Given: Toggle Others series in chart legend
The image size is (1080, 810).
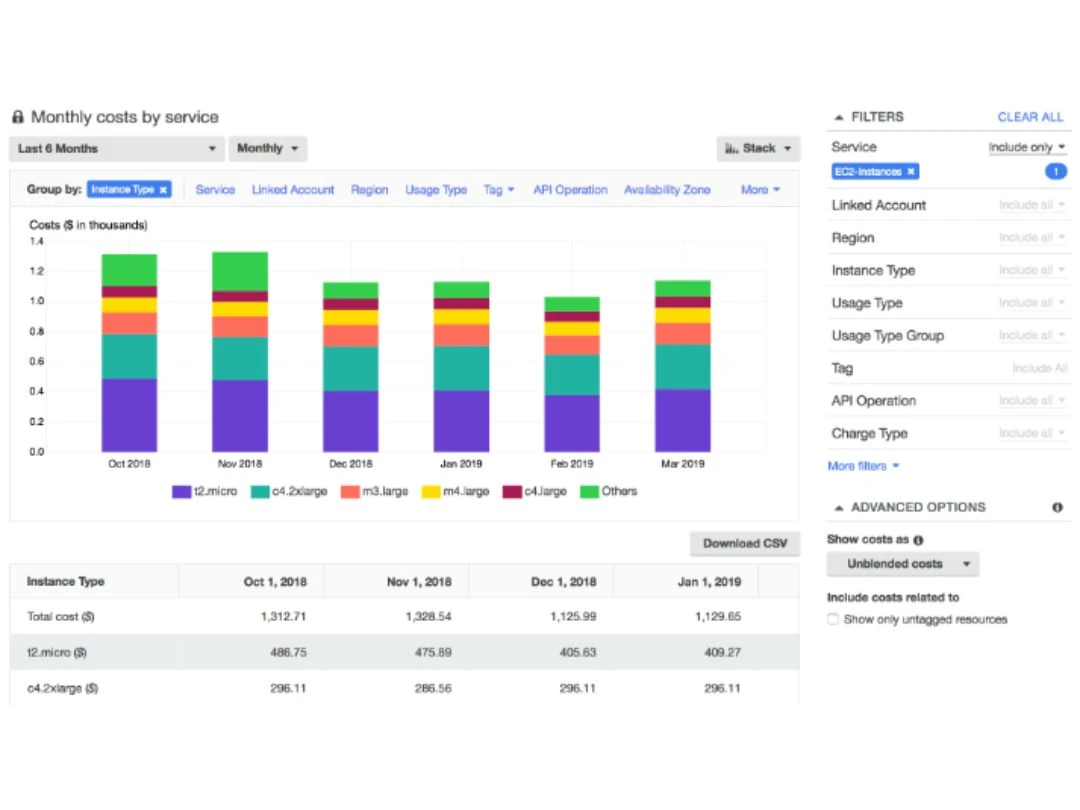Looking at the screenshot, I should coord(609,492).
